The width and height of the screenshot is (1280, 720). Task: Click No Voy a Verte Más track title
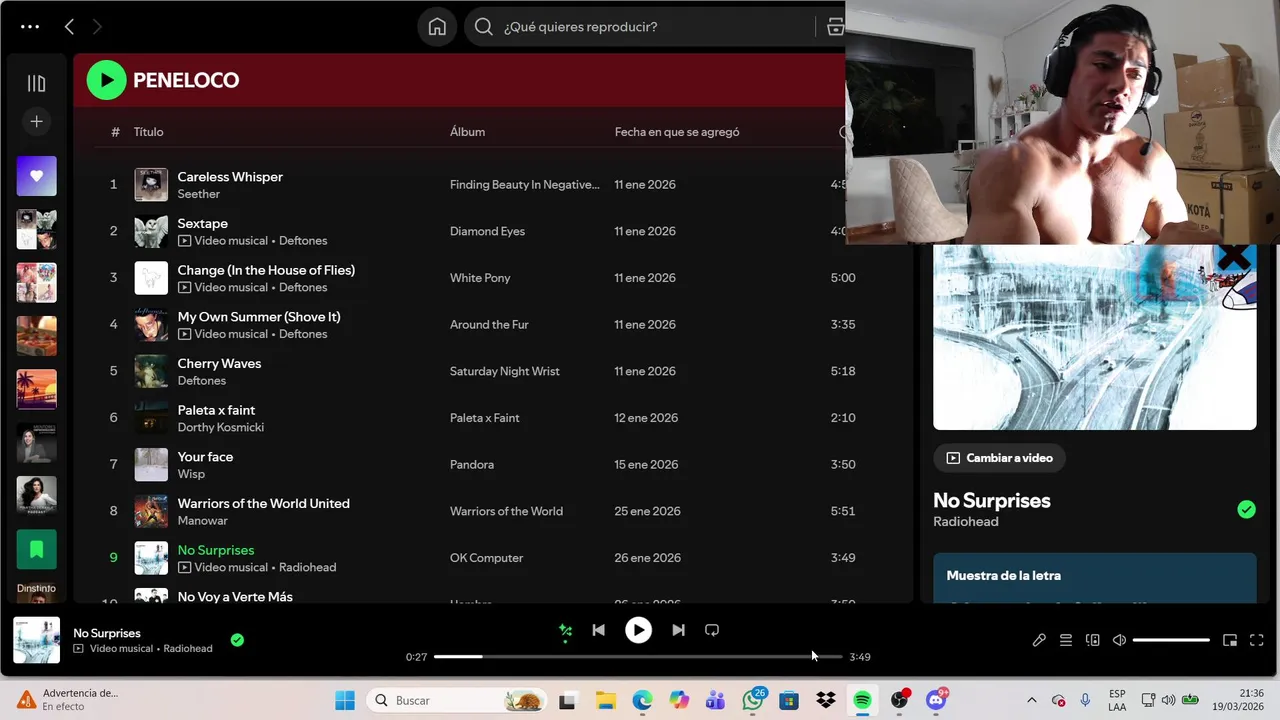(x=235, y=597)
